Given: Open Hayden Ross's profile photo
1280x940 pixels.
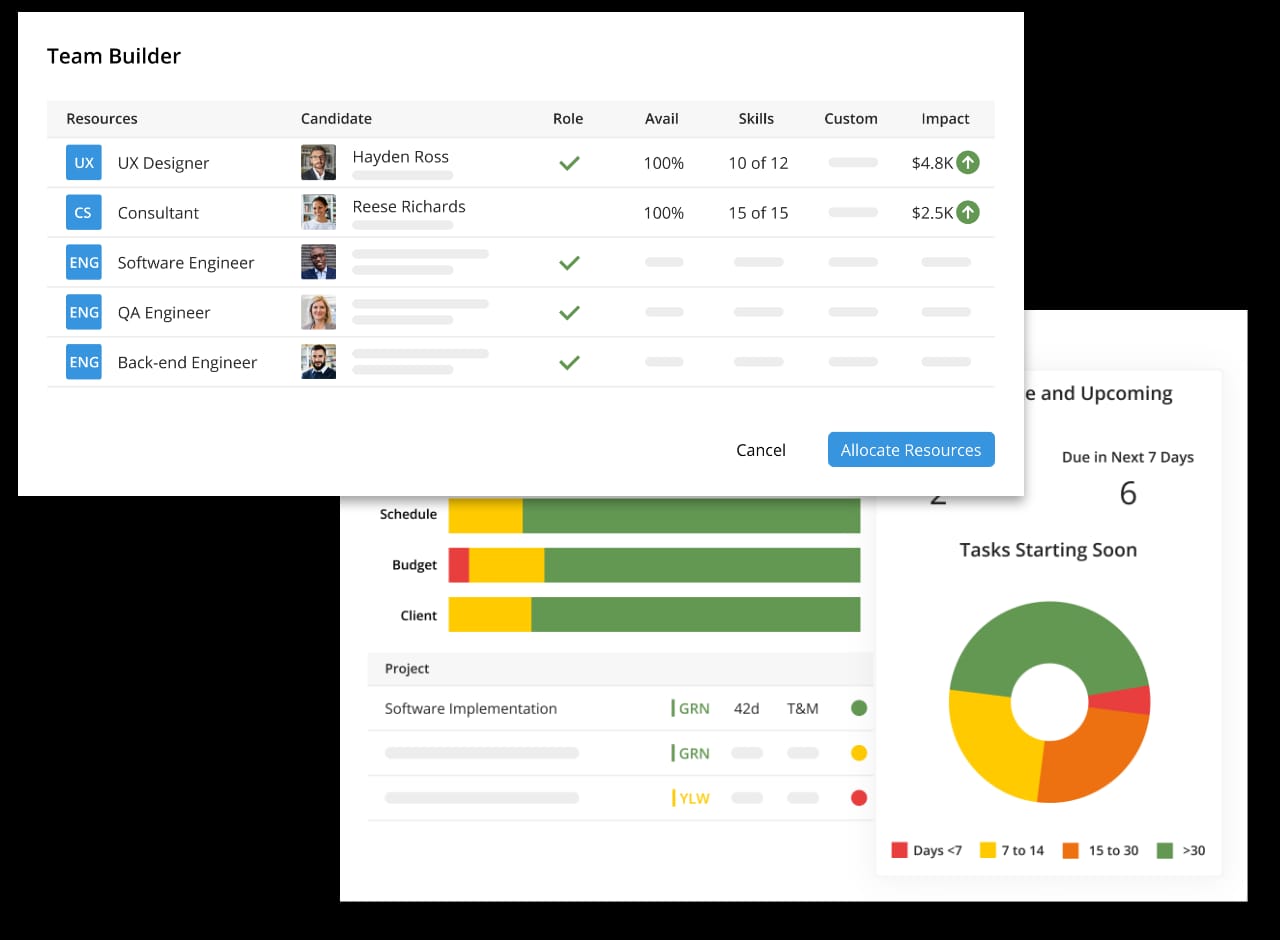Looking at the screenshot, I should click(x=318, y=162).
